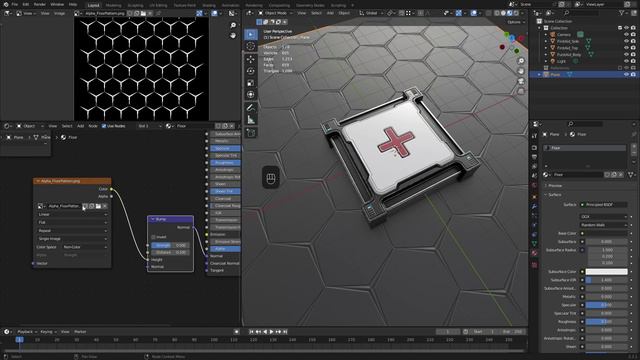Select the Rotate tool in viewport toolbar

coord(251,71)
